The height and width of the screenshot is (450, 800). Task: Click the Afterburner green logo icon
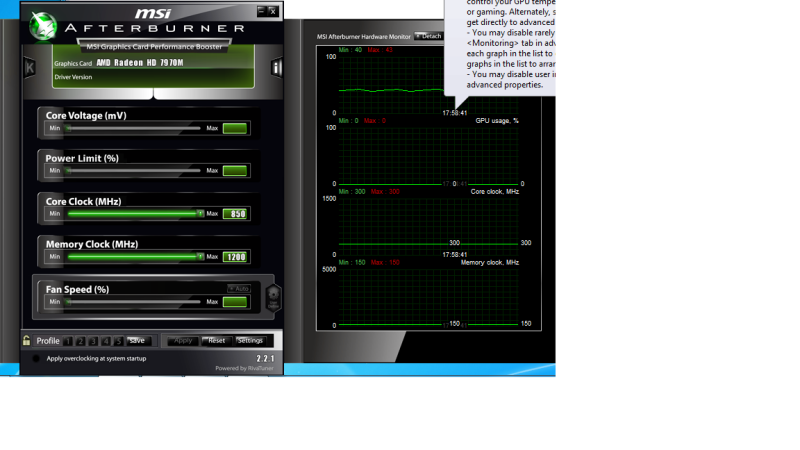43,26
